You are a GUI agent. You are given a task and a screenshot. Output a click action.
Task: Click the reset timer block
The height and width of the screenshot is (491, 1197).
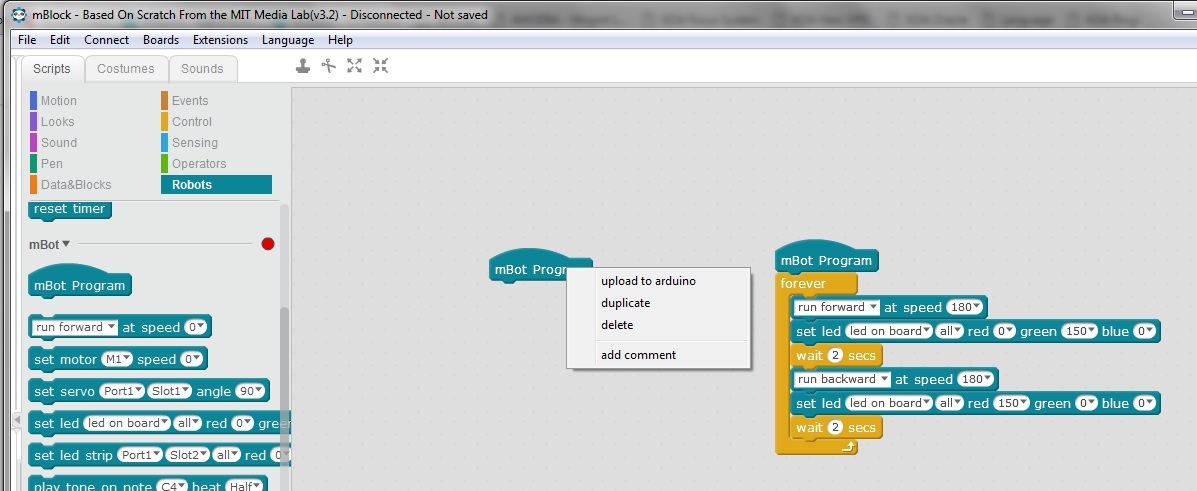pos(69,209)
